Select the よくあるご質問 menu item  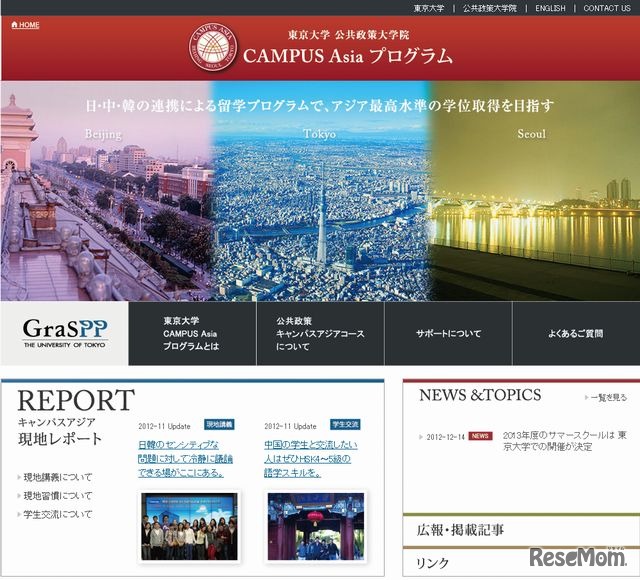pyautogui.click(x=576, y=333)
